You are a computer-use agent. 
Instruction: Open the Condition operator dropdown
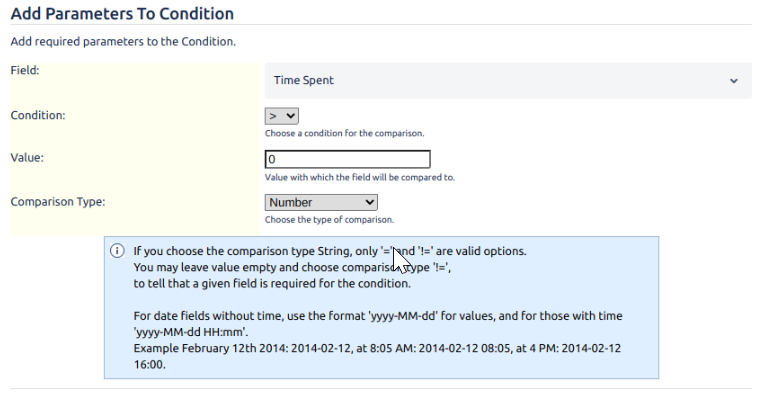click(282, 116)
